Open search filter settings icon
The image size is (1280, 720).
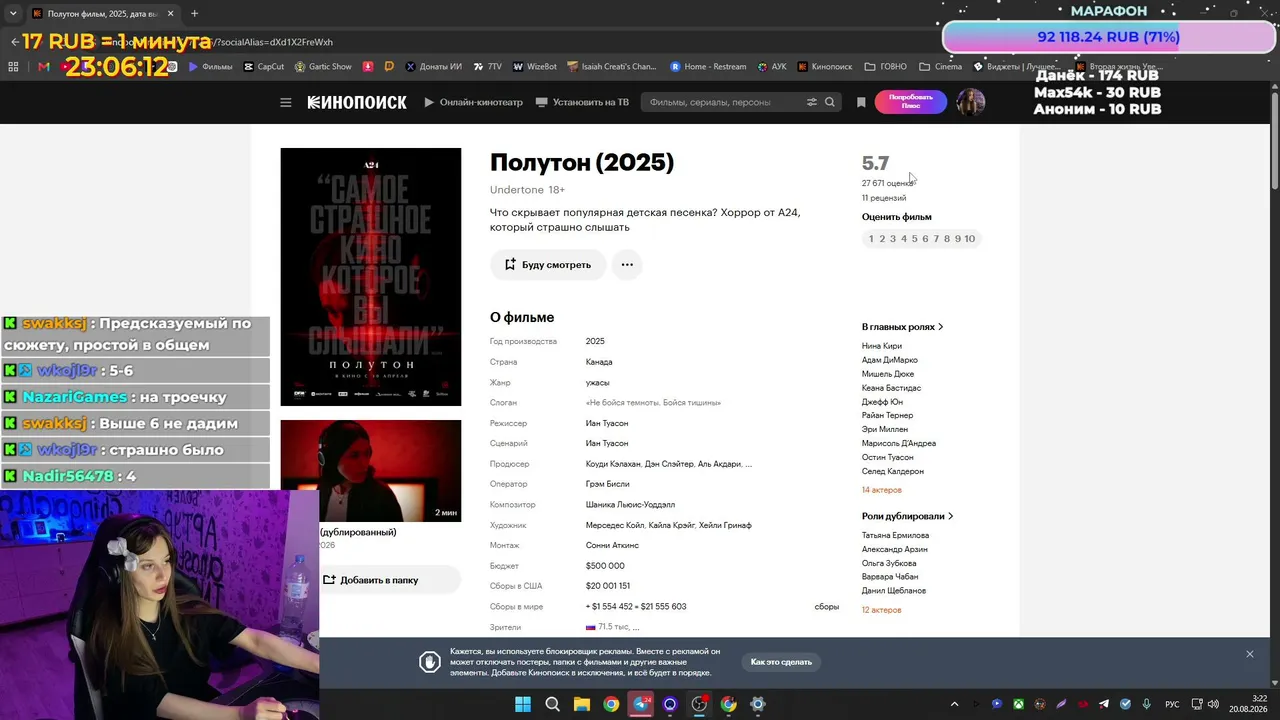click(812, 102)
